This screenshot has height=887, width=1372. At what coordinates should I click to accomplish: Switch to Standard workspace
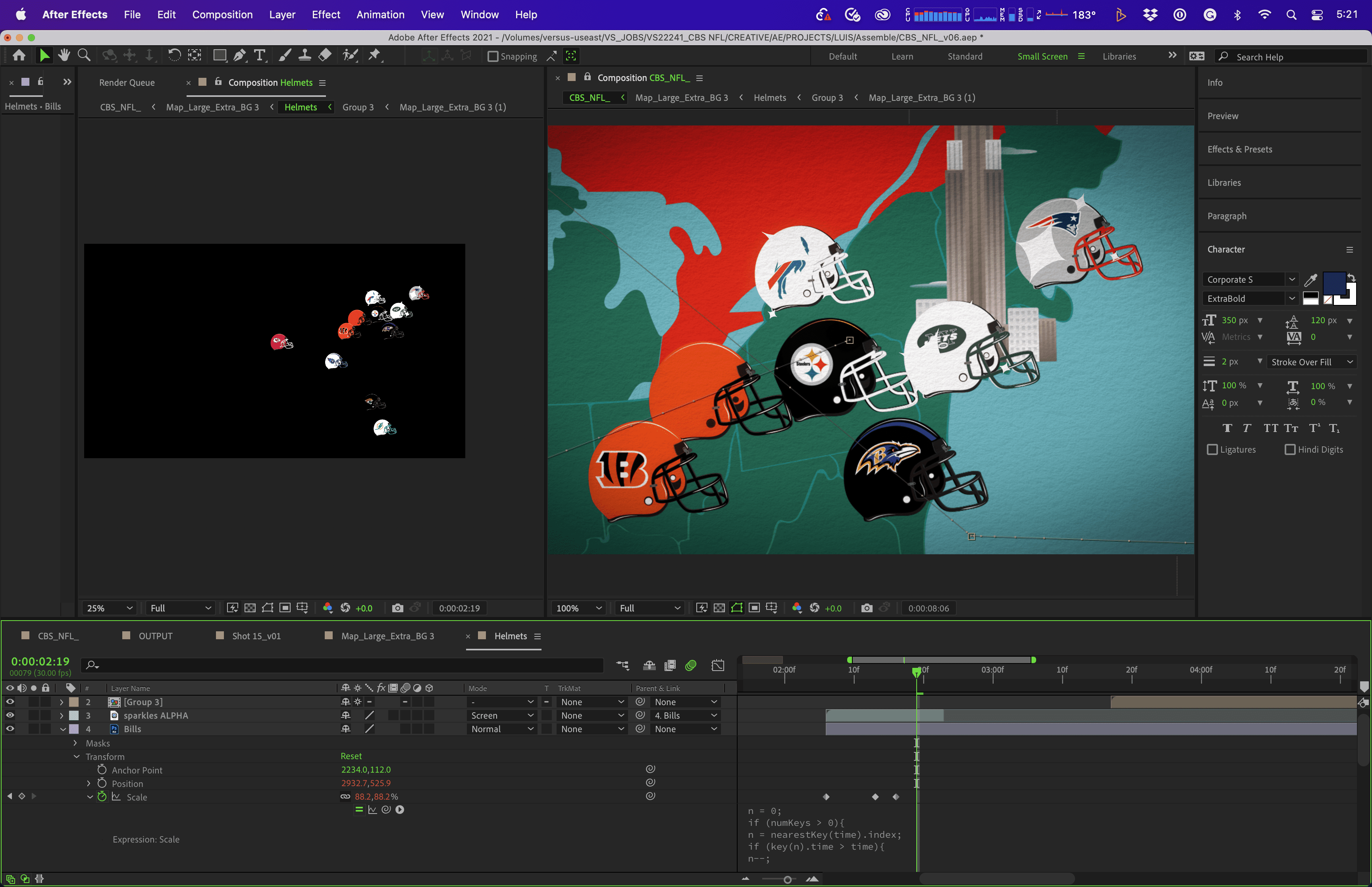(x=965, y=56)
